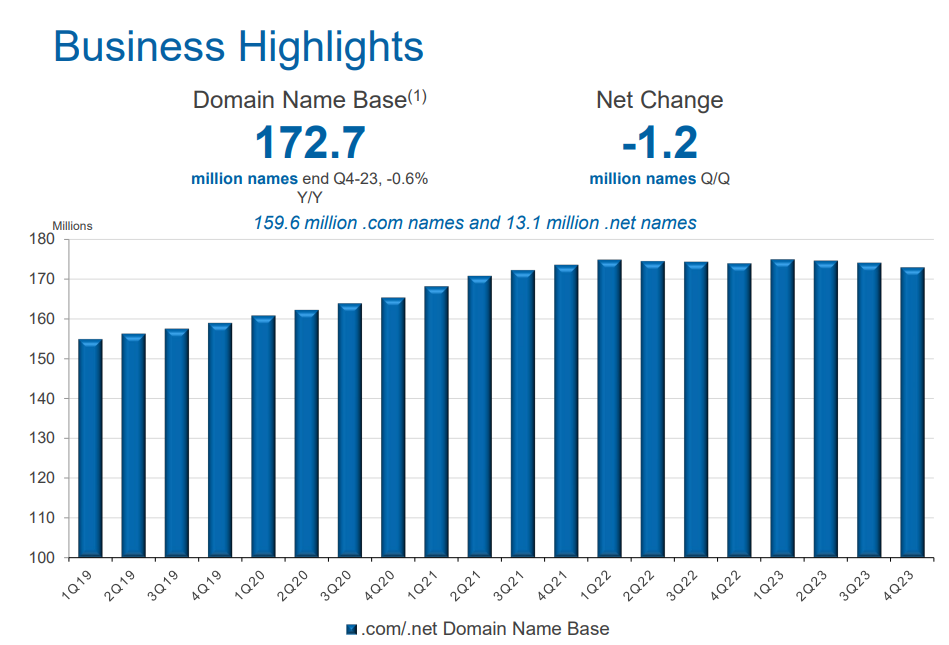949x645 pixels.
Task: Click the 130 y-axis label
Action: [42, 438]
